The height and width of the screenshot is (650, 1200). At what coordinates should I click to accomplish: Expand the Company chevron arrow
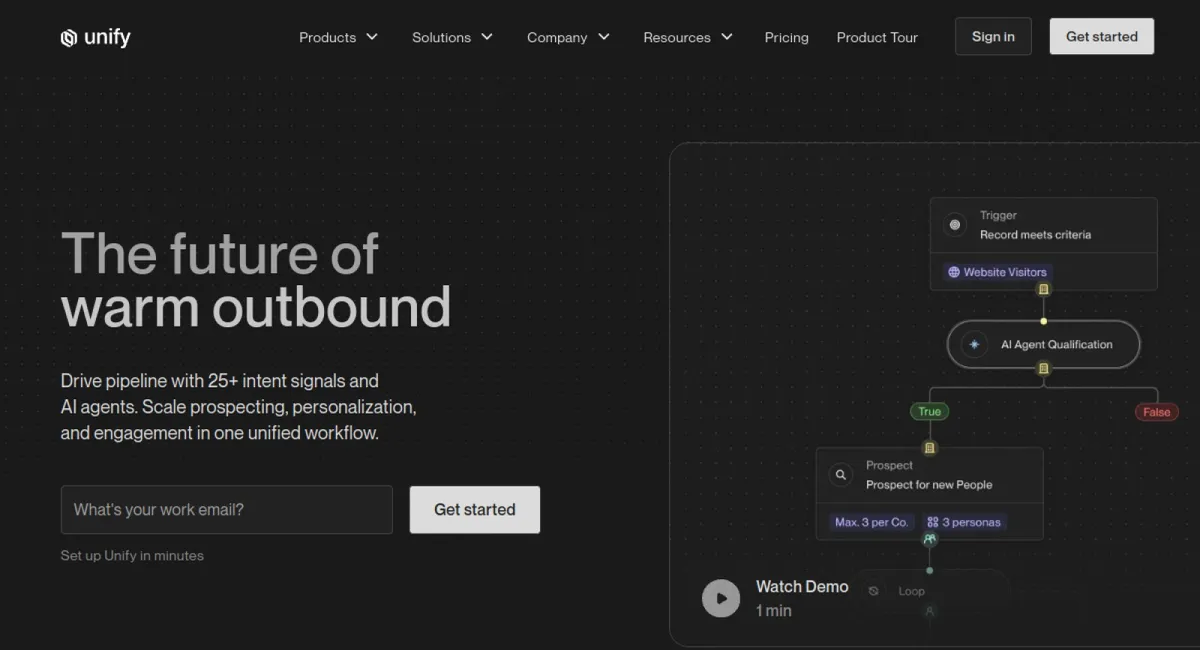click(x=604, y=37)
